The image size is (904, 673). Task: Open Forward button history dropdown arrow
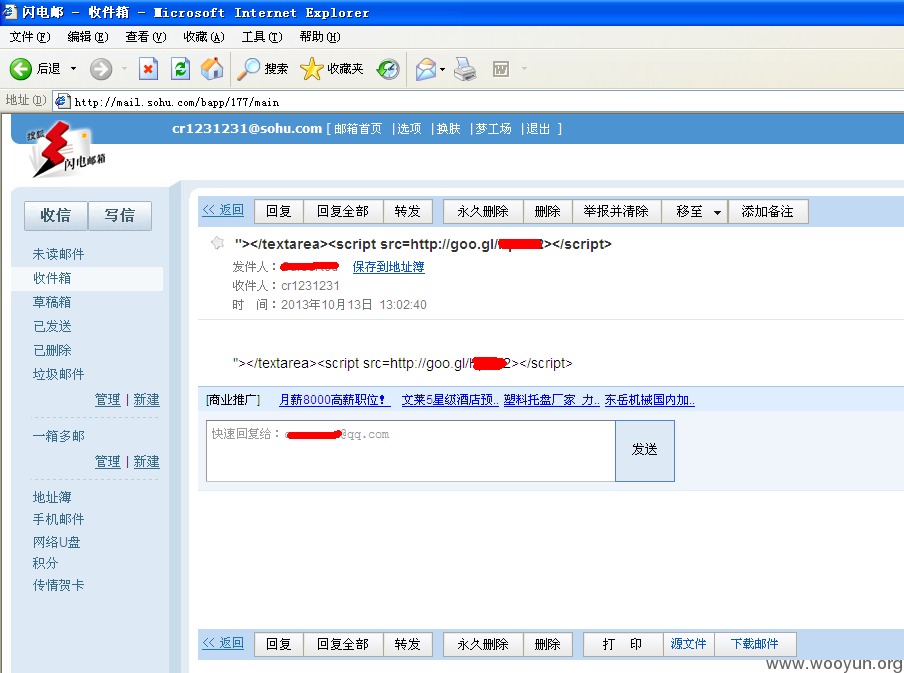(x=124, y=69)
